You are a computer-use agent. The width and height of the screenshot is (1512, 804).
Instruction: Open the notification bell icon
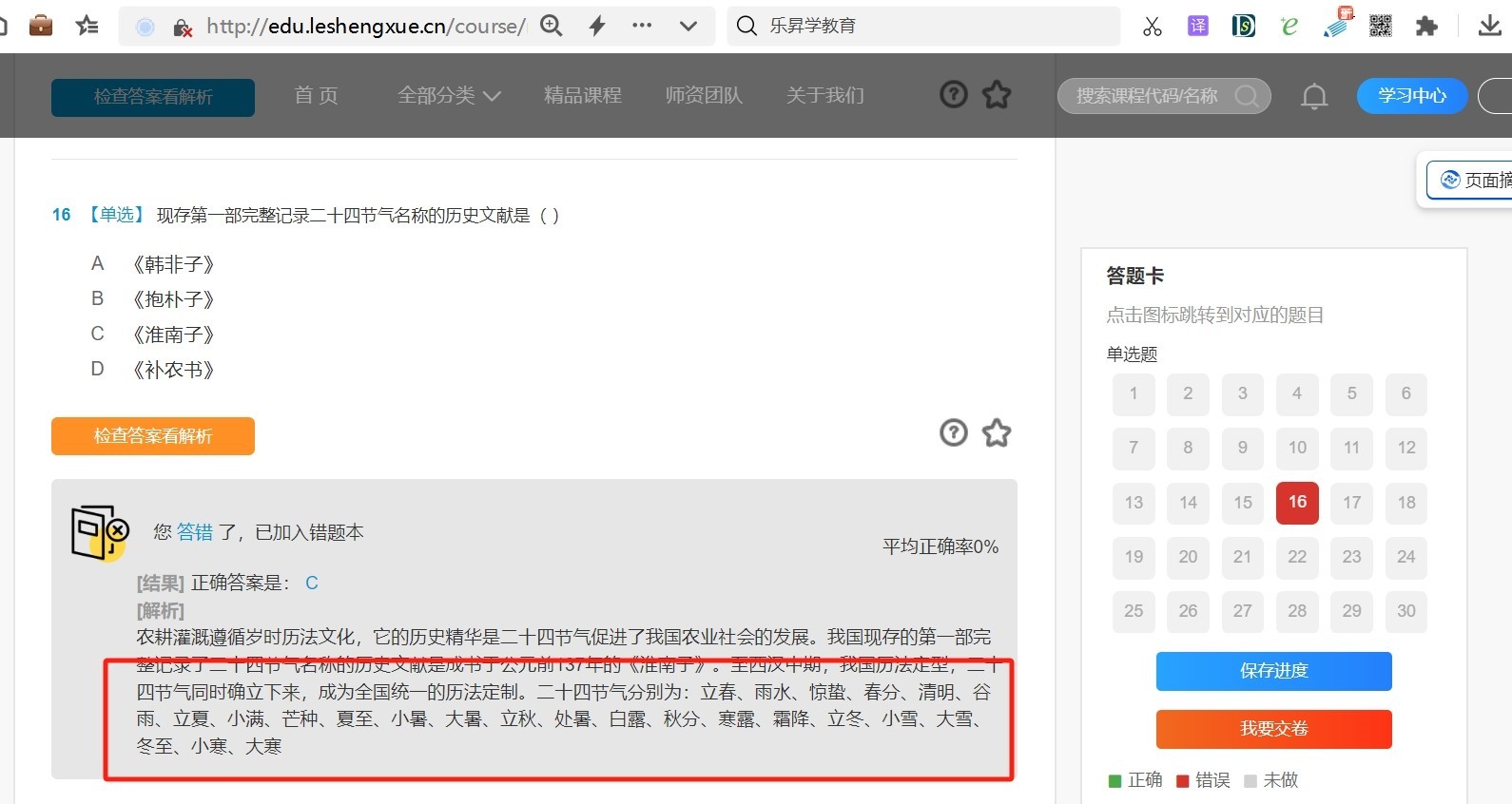coord(1314,96)
